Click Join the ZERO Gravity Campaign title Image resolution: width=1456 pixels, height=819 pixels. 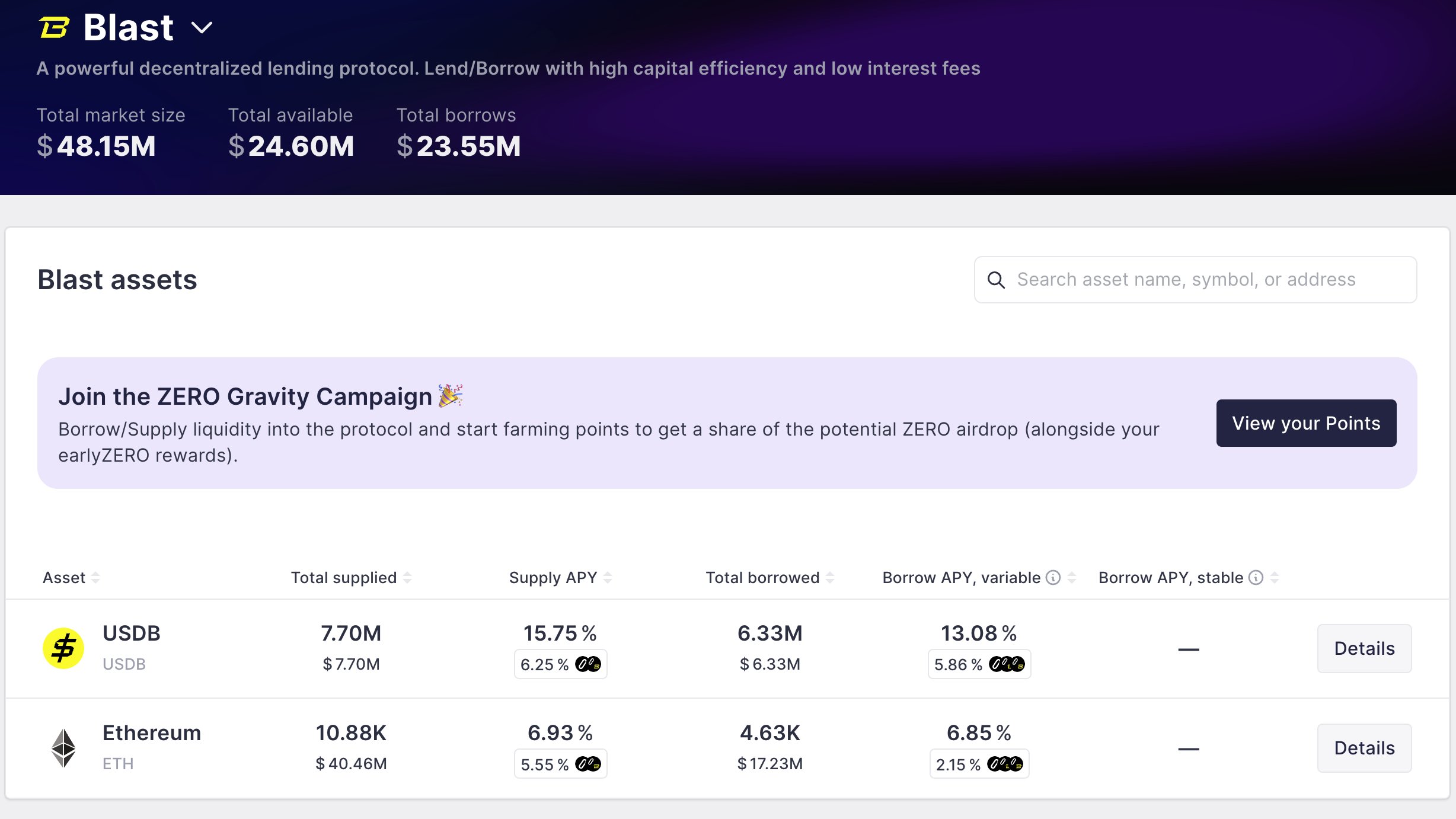pyautogui.click(x=245, y=396)
